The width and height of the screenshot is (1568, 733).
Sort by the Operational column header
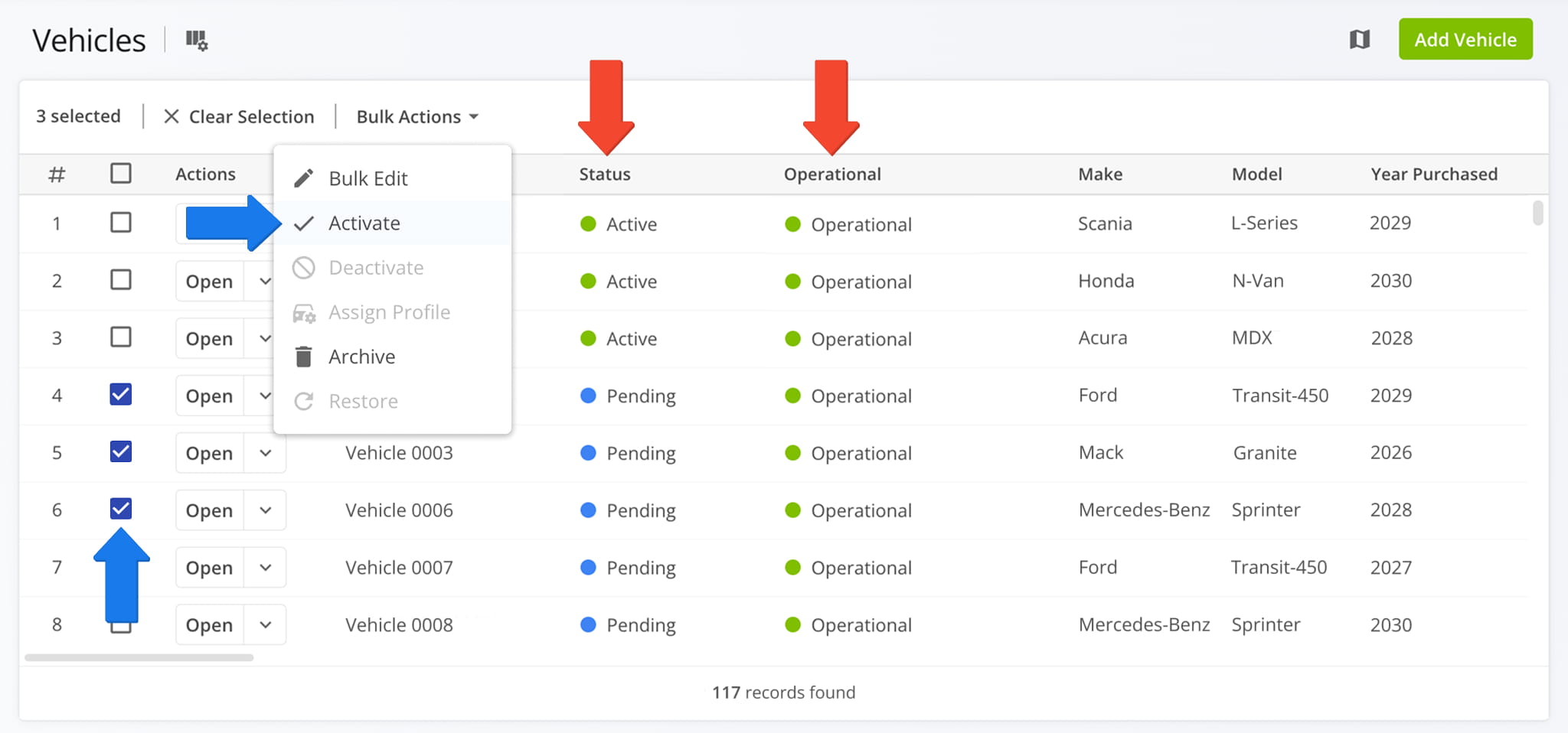pyautogui.click(x=832, y=174)
